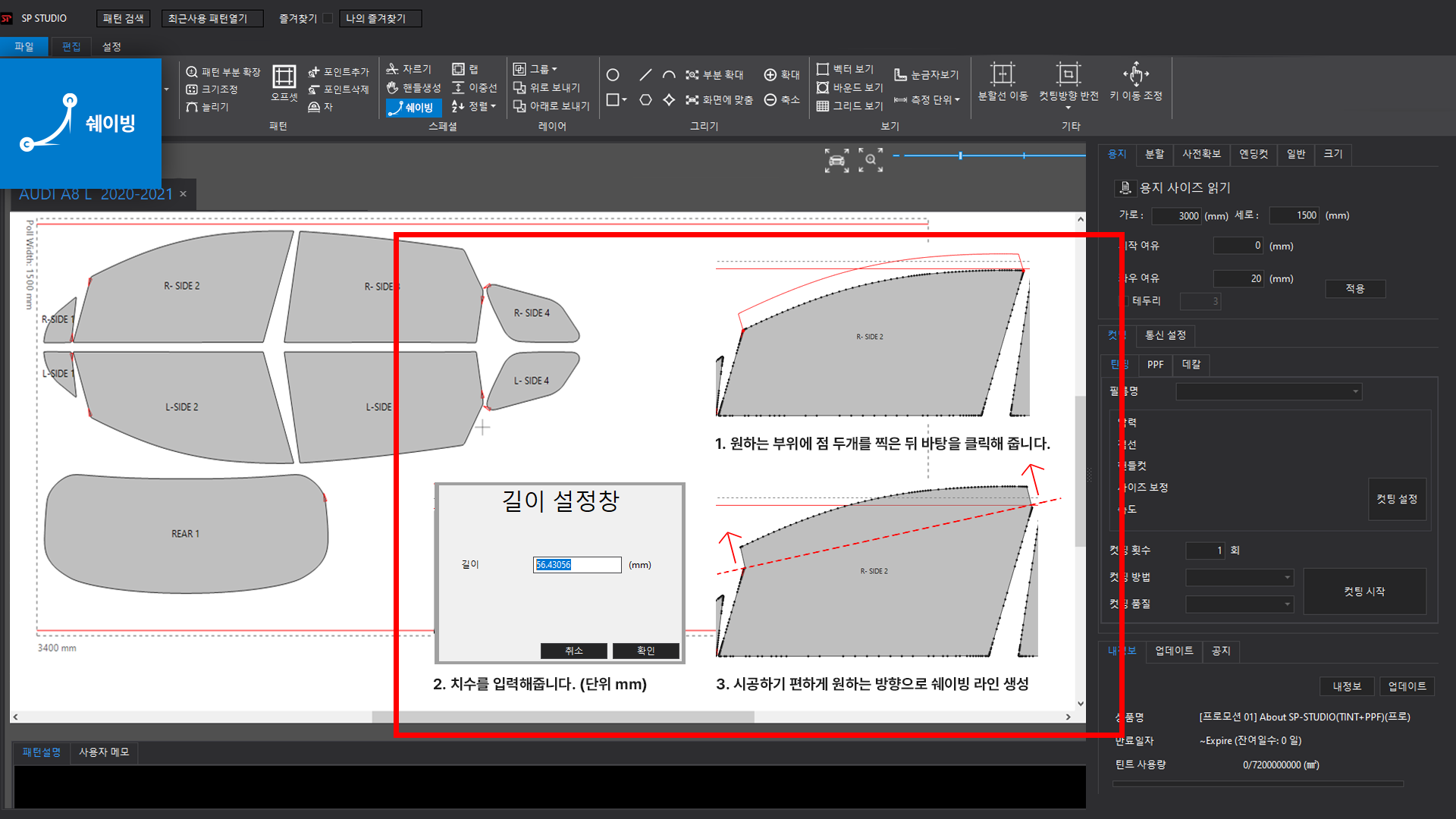Image resolution: width=1456 pixels, height=819 pixels.
Task: Toggle 그리드 보기 grid view
Action: click(x=849, y=106)
